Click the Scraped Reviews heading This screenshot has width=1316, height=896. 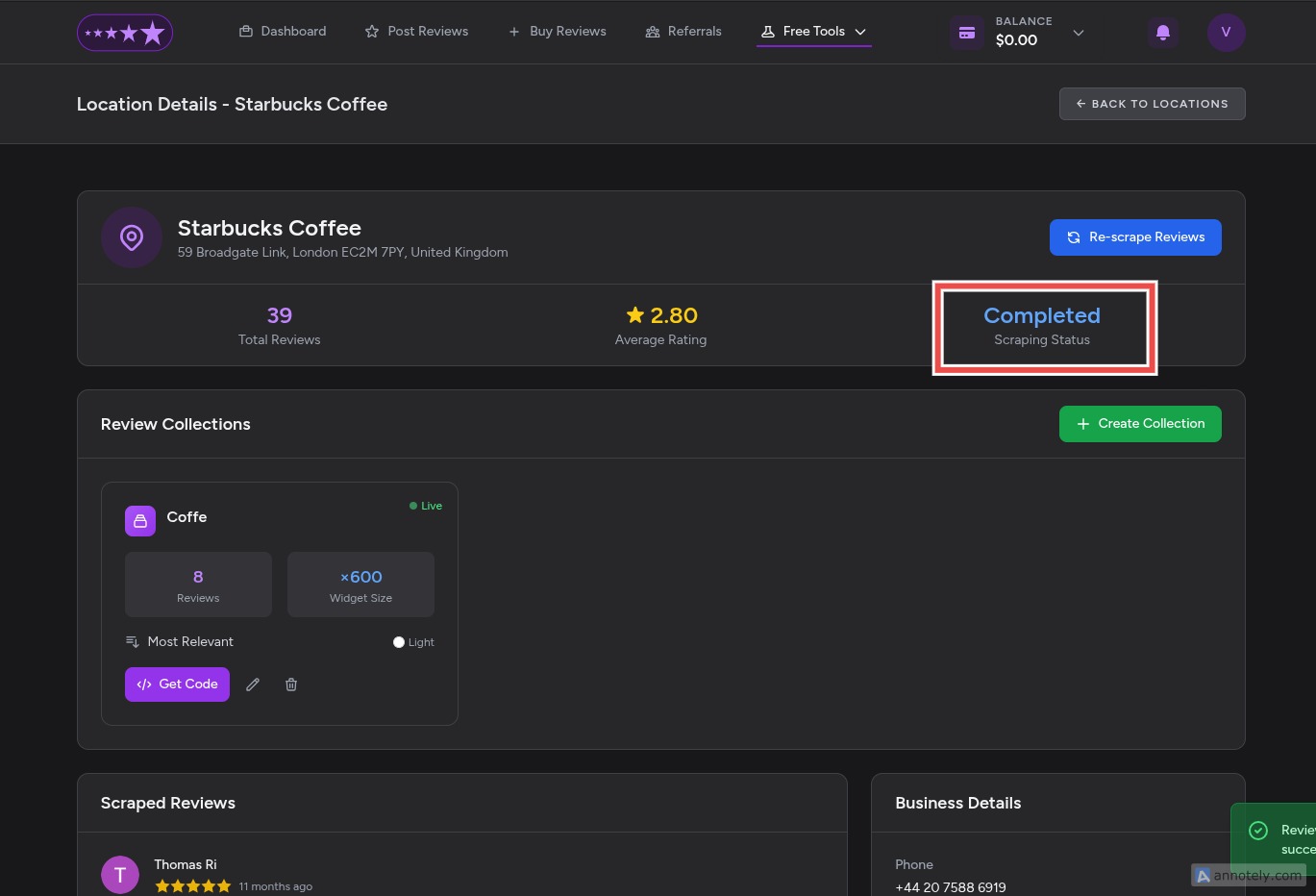(168, 803)
